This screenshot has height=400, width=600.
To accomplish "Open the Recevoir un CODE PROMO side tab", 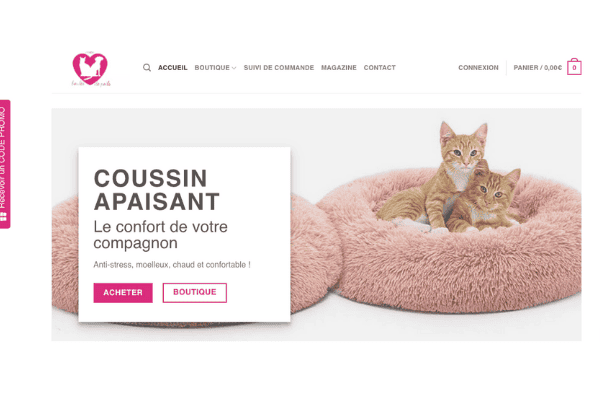I will pos(5,164).
